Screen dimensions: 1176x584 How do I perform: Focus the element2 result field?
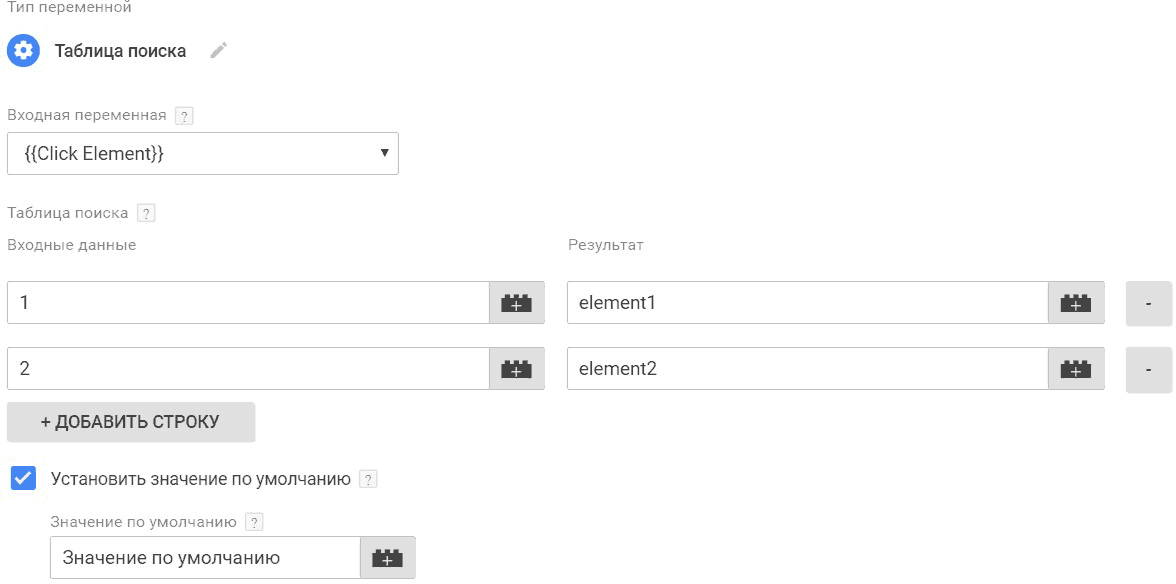point(808,369)
